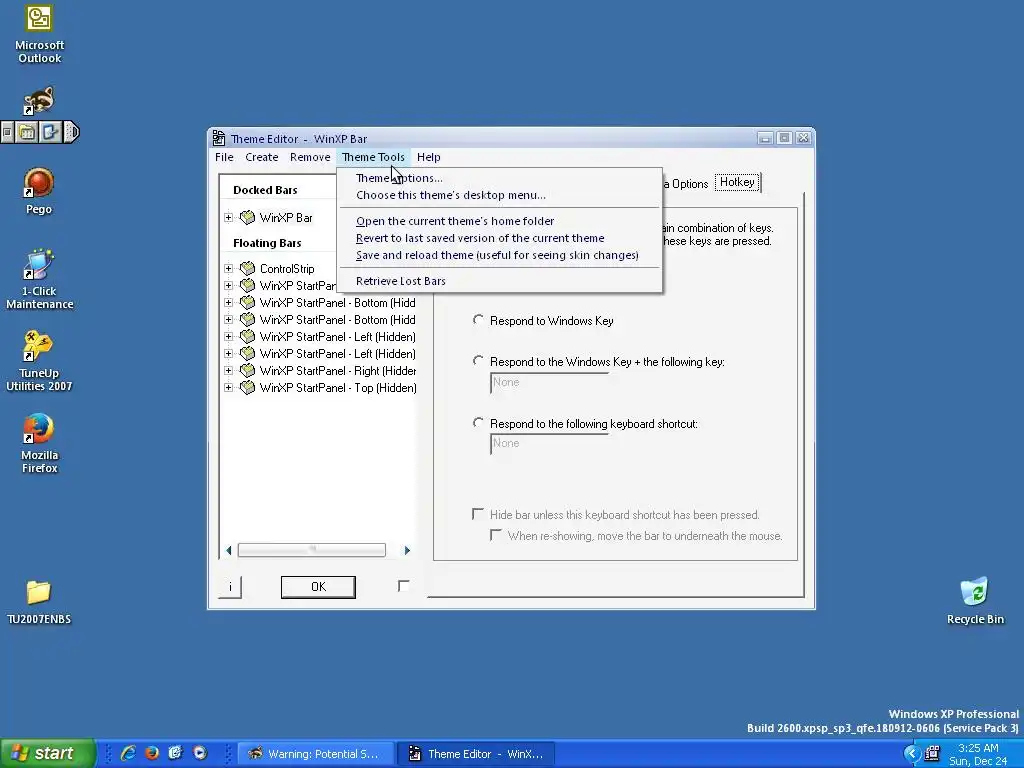Open the Pego desktop shortcut
Screen dimensions: 1024x768
(x=39, y=191)
